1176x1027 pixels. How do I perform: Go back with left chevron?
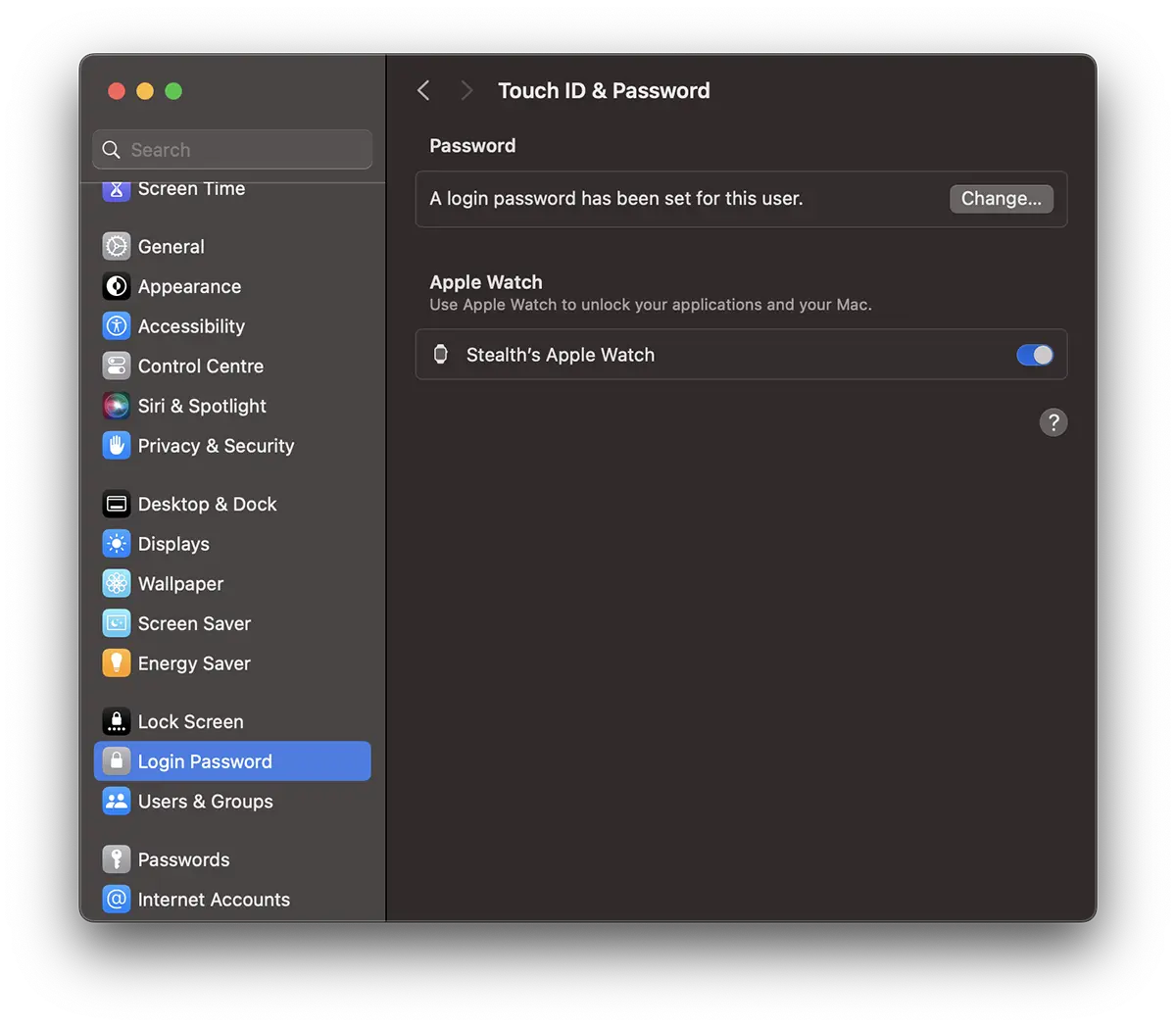[x=423, y=91]
